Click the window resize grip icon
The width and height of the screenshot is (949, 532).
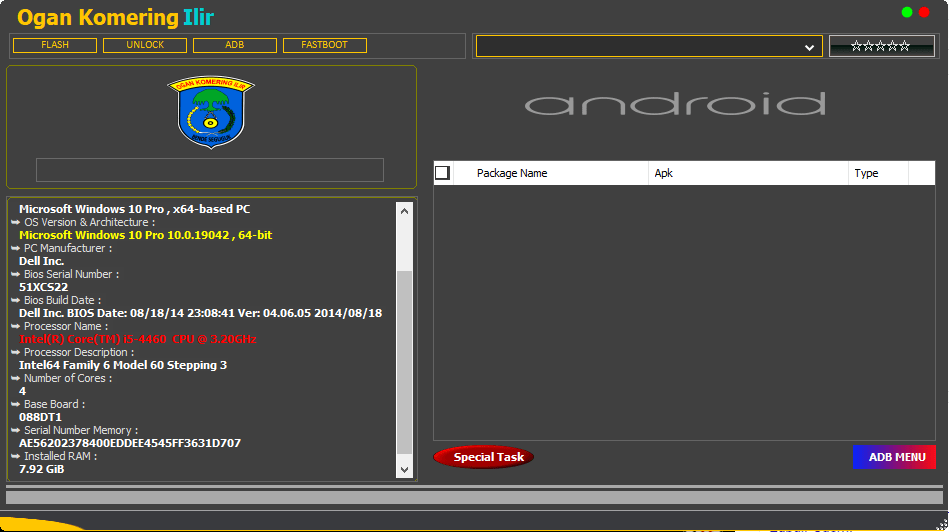(942, 525)
